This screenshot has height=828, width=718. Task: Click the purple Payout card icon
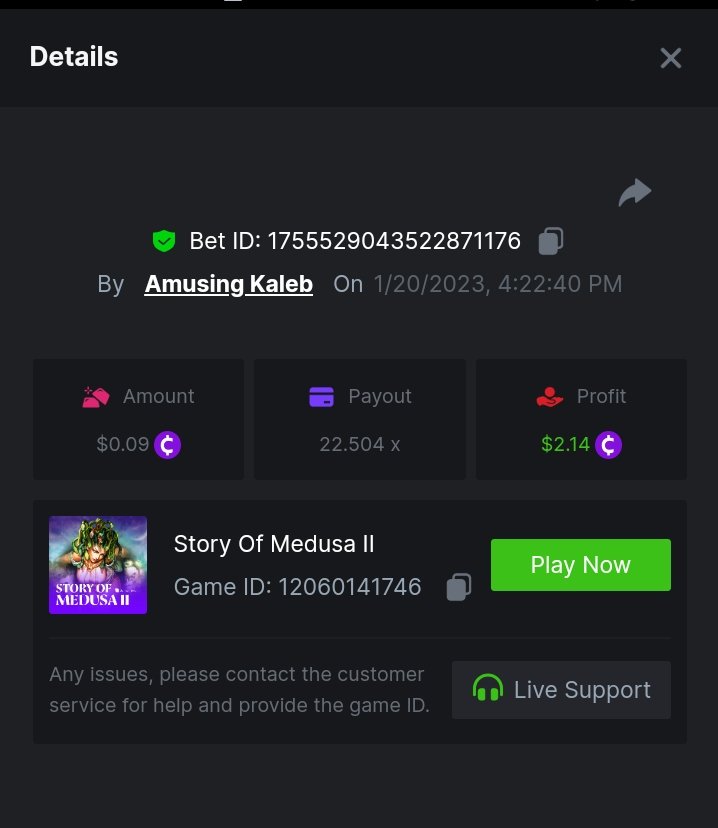pos(321,397)
